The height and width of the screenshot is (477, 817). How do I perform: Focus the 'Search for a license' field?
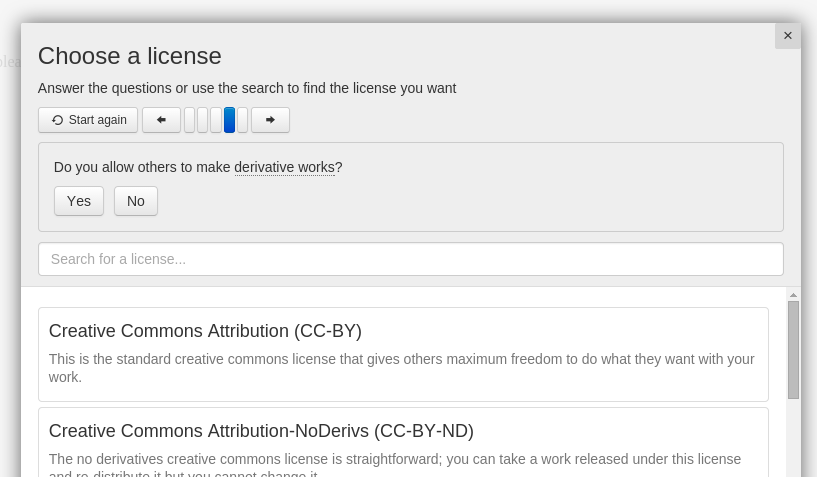410,259
